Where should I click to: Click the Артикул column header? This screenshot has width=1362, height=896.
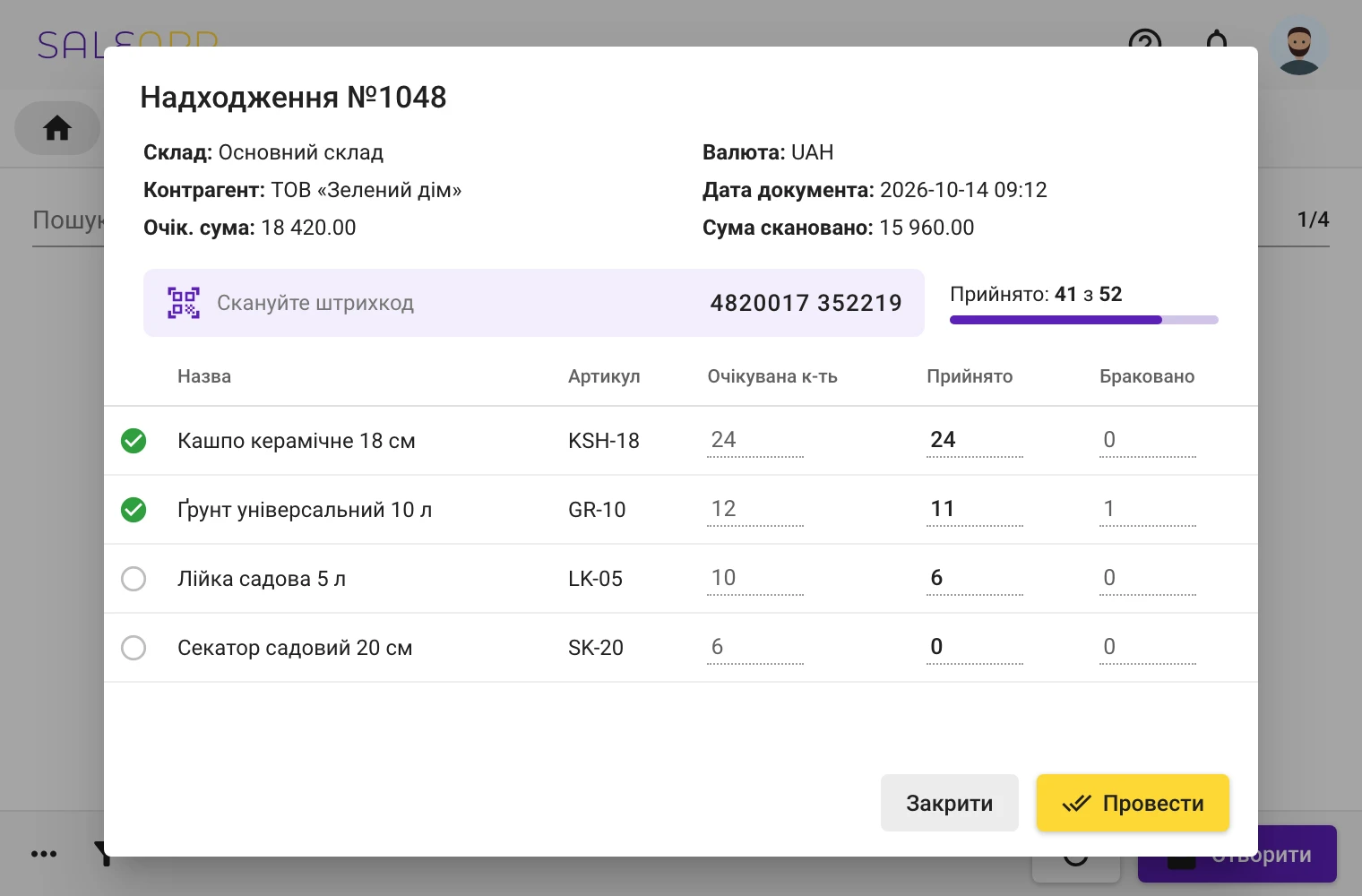(x=604, y=376)
